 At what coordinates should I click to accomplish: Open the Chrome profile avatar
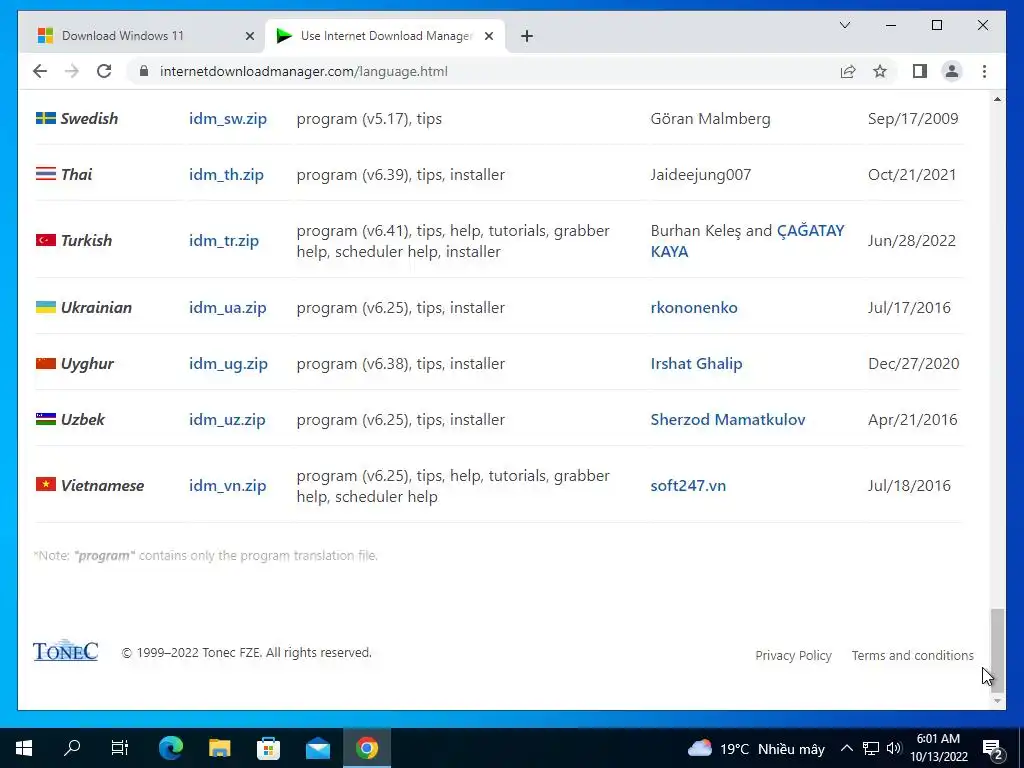[952, 71]
